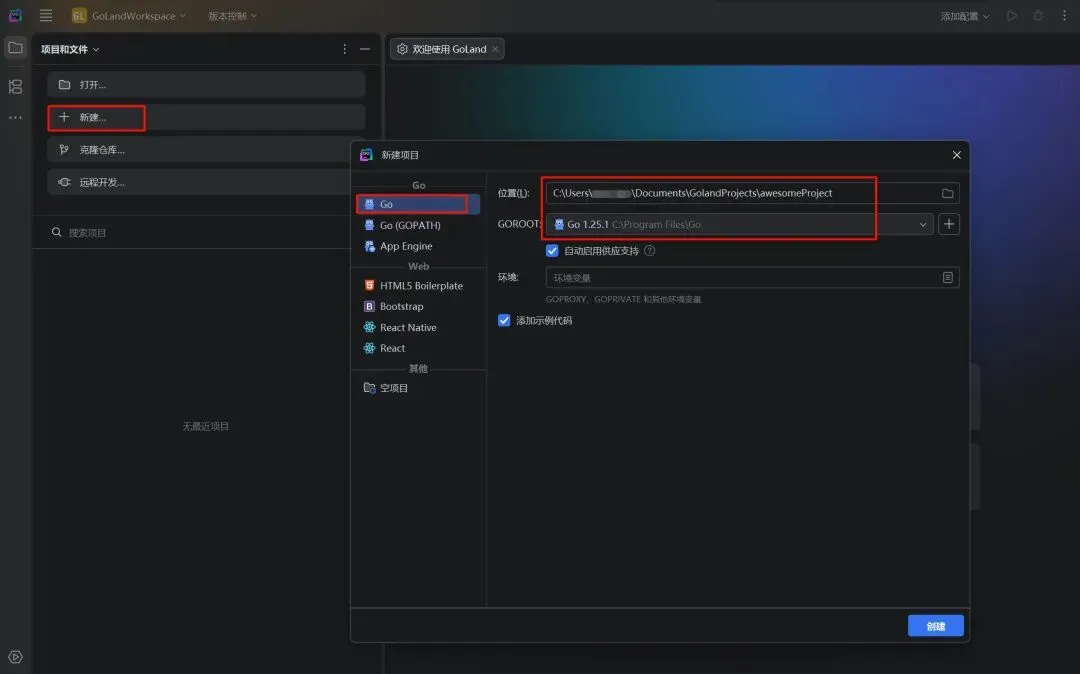Click 克隆仓库... button

pyautogui.click(x=206, y=149)
